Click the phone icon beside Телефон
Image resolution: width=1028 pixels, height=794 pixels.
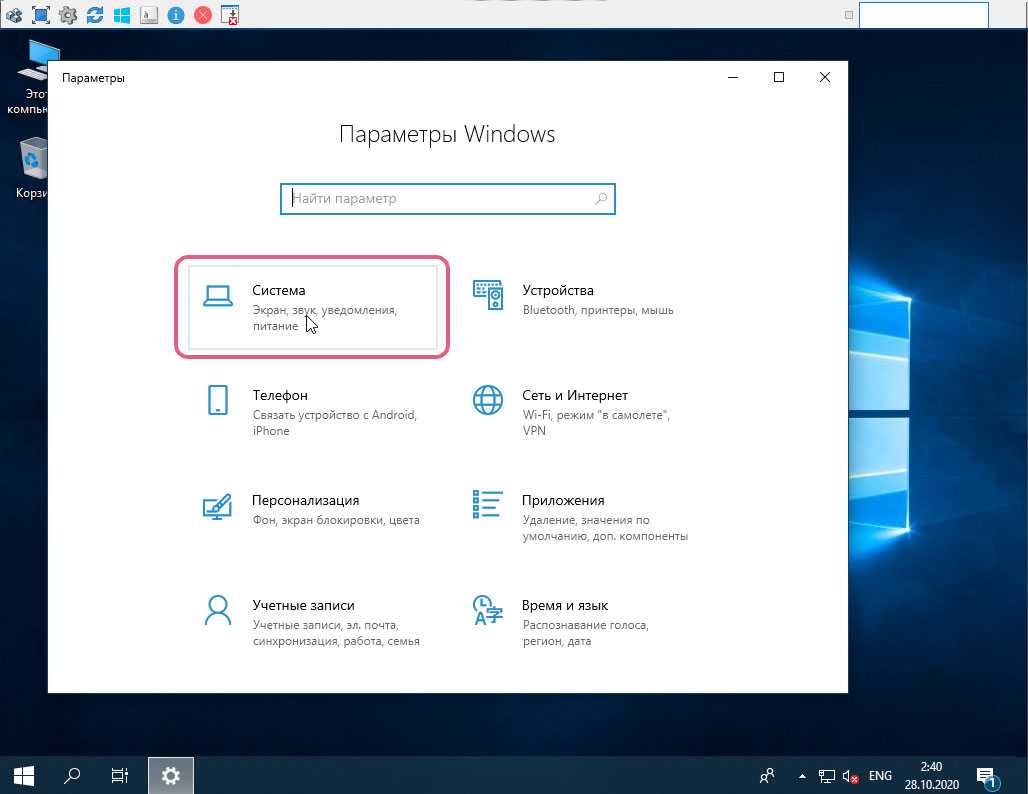(x=218, y=400)
